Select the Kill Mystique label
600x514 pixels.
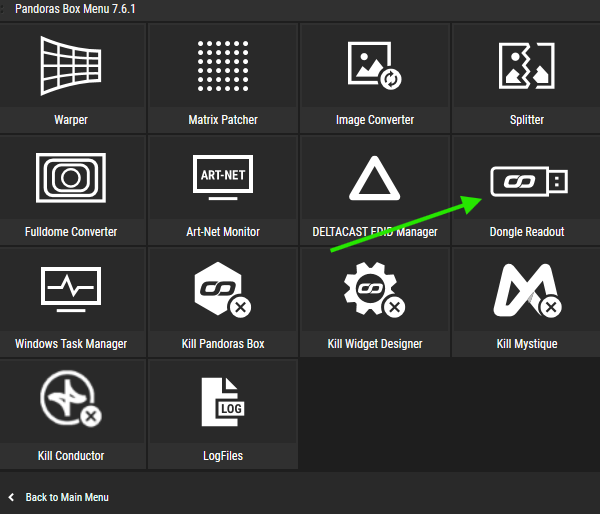point(527,344)
